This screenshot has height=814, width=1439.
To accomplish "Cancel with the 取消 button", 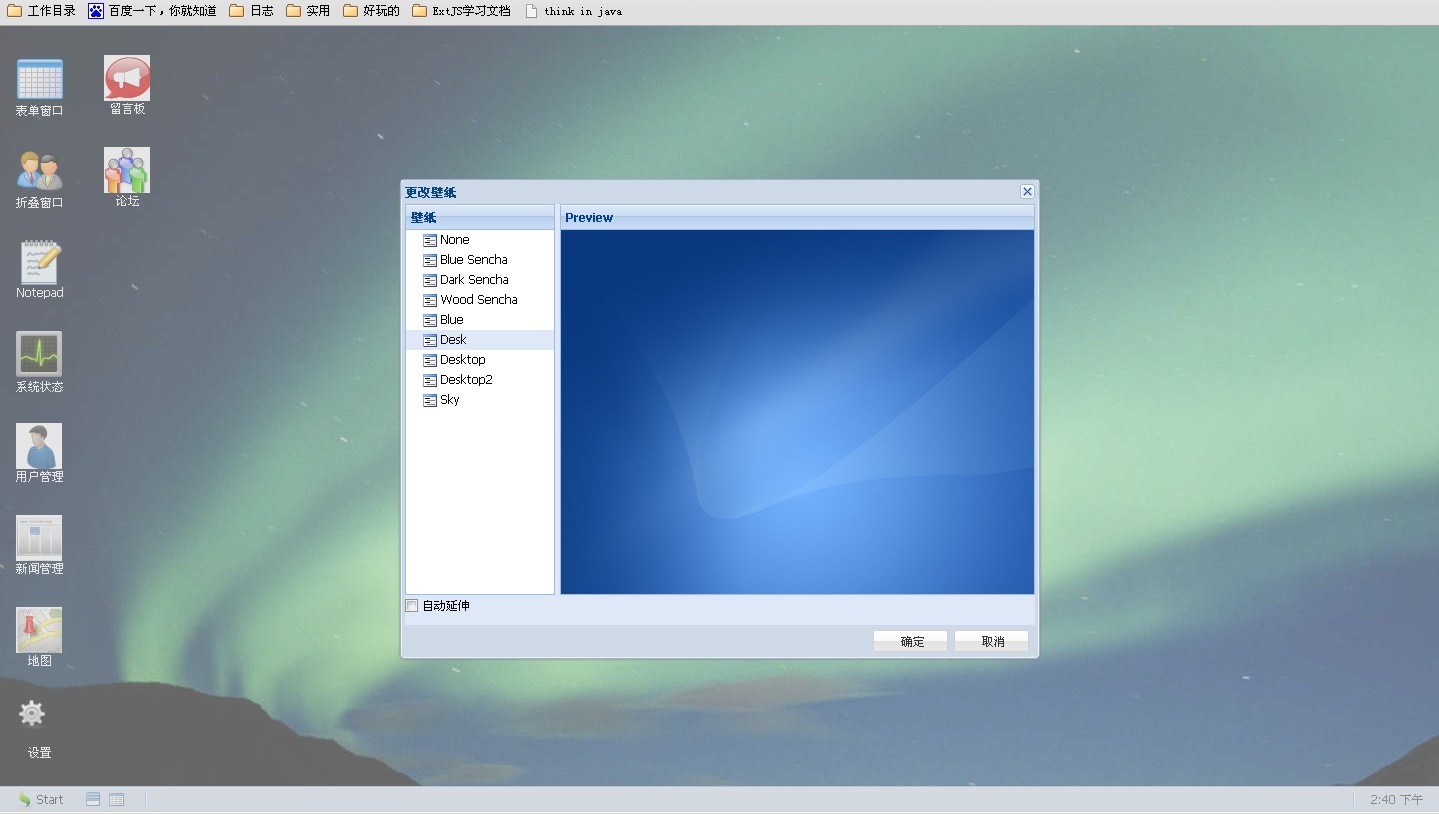I will coord(991,641).
